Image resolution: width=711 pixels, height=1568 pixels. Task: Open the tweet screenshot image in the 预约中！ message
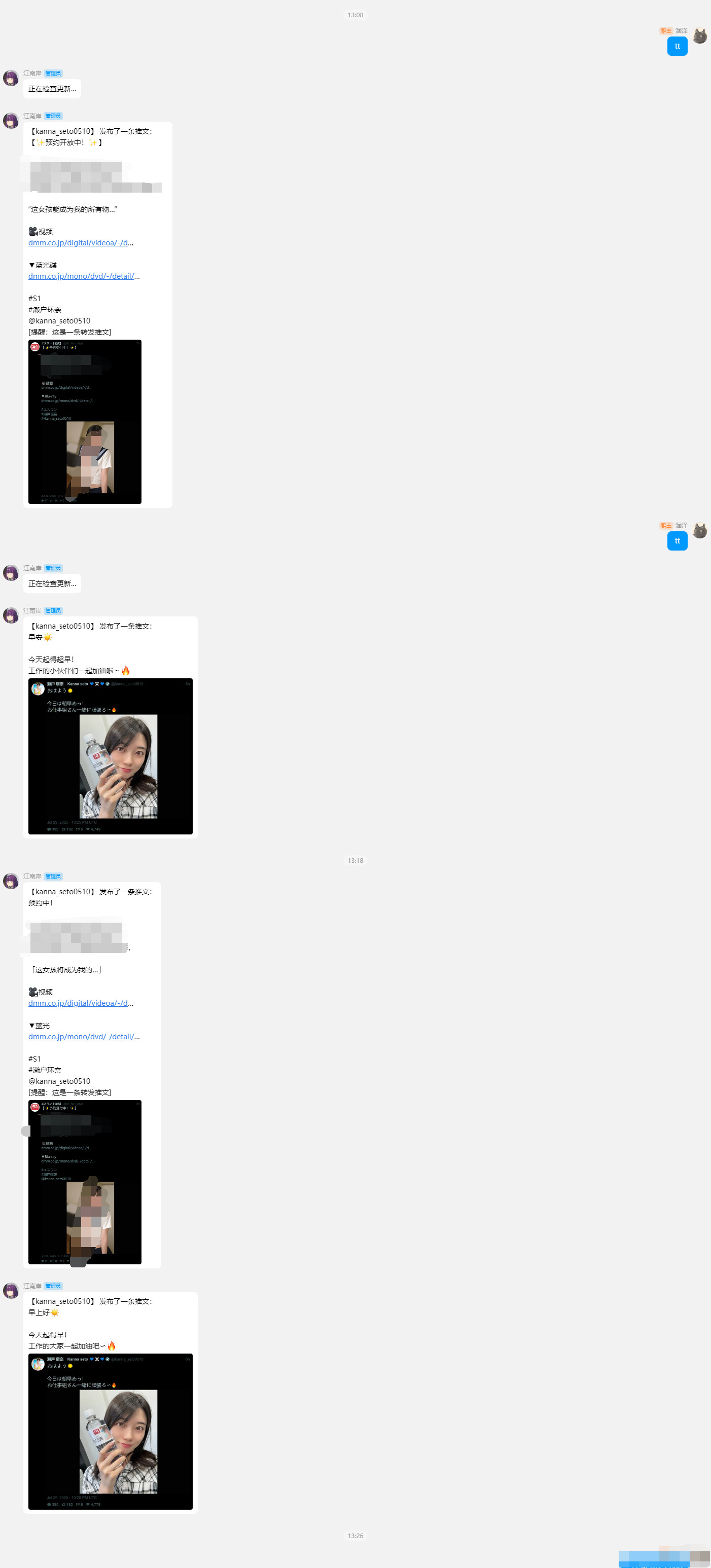click(85, 1182)
